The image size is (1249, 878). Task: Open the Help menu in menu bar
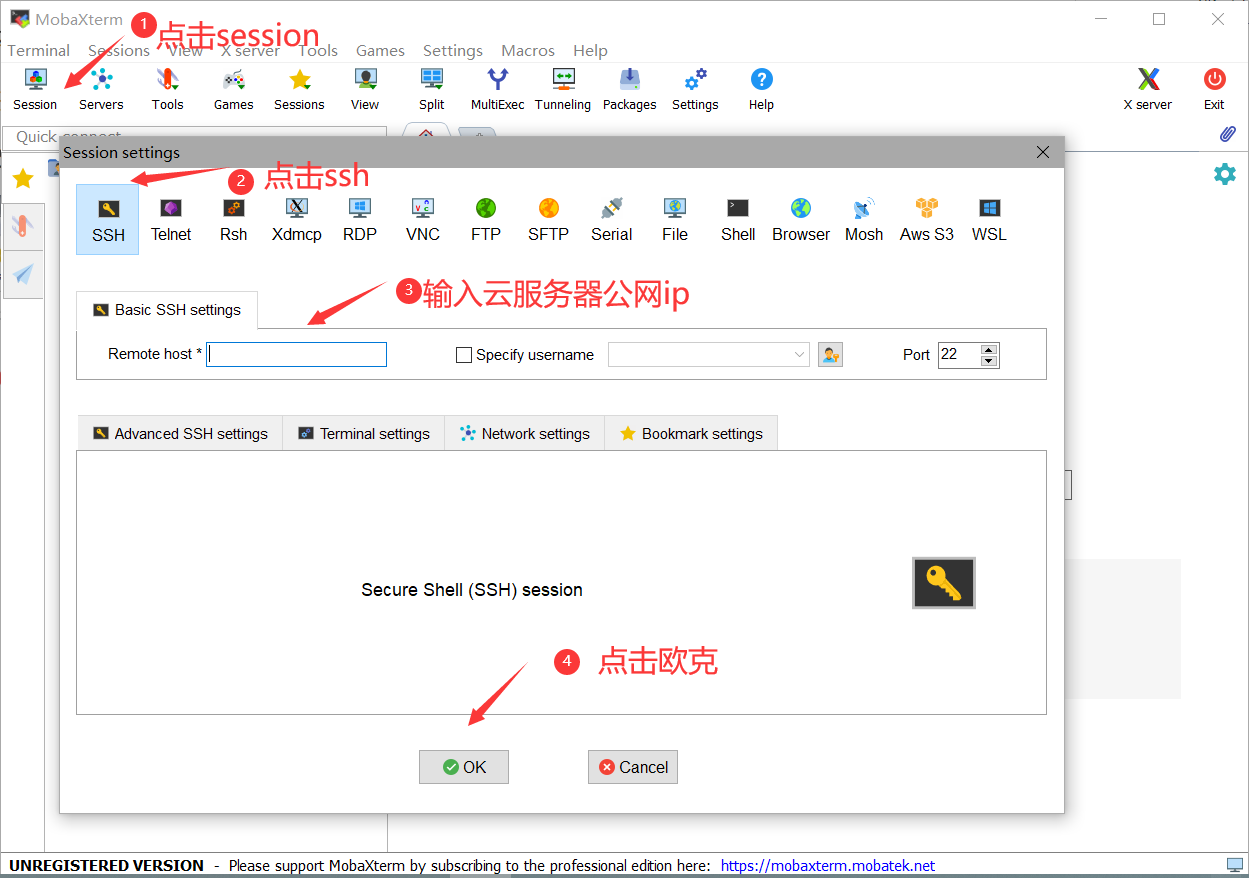click(590, 50)
